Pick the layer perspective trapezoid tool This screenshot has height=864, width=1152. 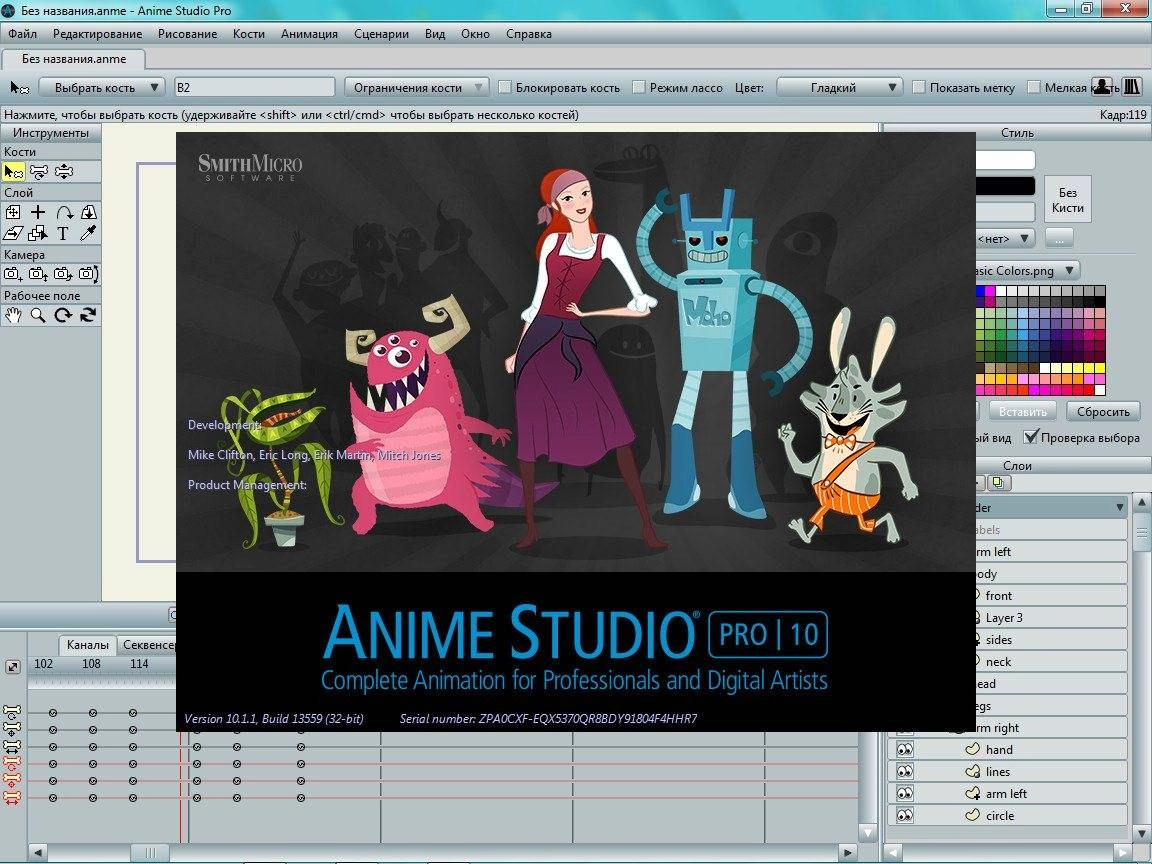pos(89,212)
